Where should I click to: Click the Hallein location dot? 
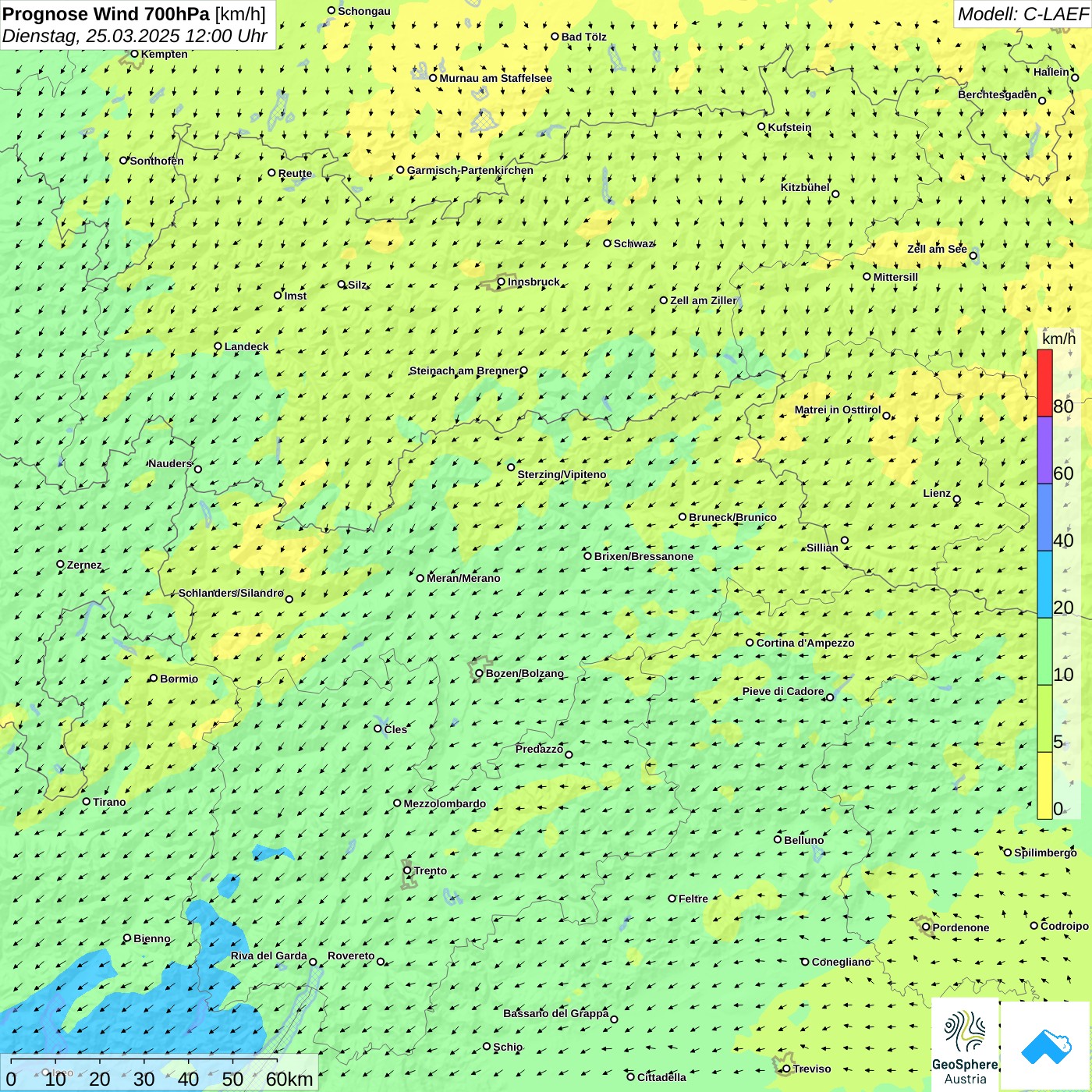[x=1075, y=77]
